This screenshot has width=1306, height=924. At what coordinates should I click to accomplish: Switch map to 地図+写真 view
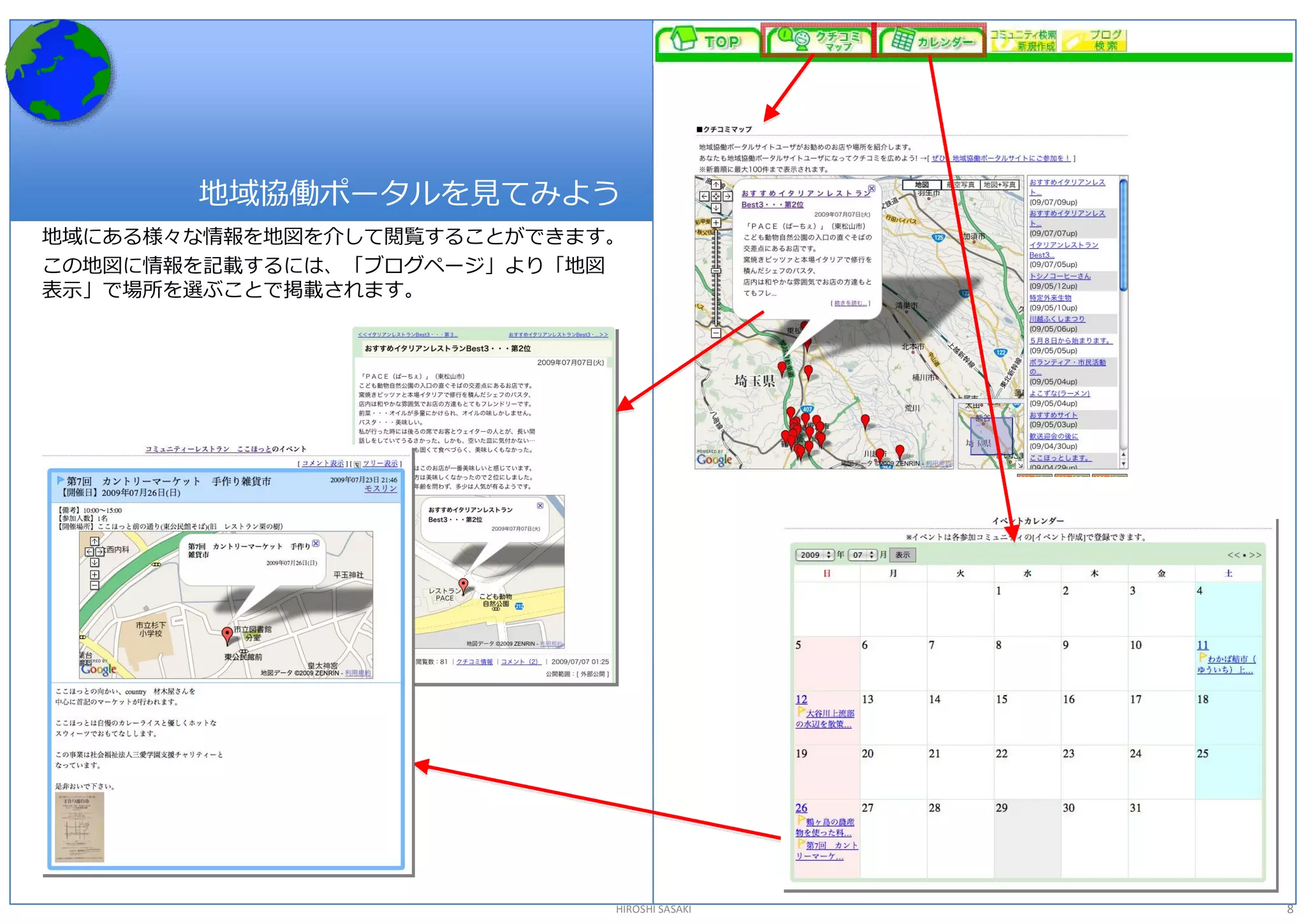[999, 185]
